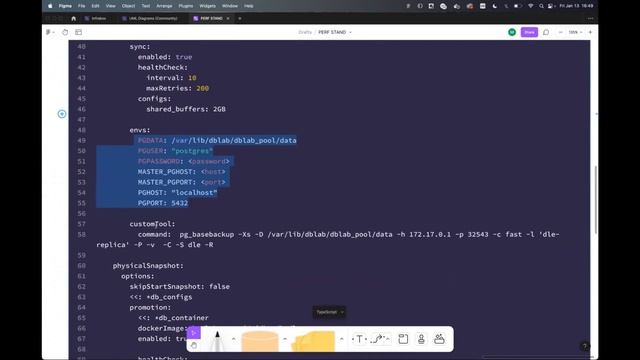
Task: Open the FigJam main menu button
Action: pos(50,32)
